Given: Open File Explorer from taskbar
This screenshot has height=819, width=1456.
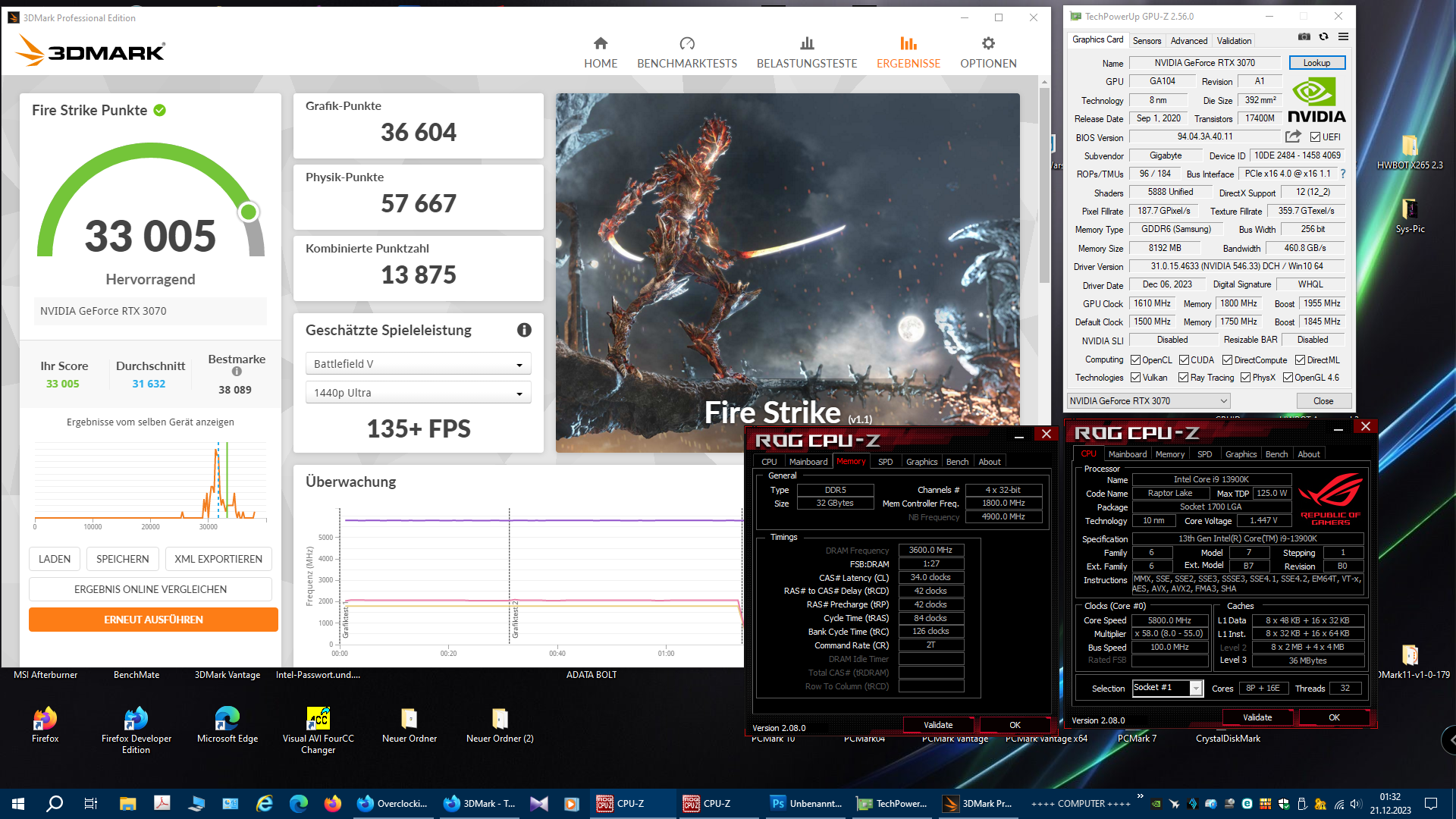Looking at the screenshot, I should point(127,804).
